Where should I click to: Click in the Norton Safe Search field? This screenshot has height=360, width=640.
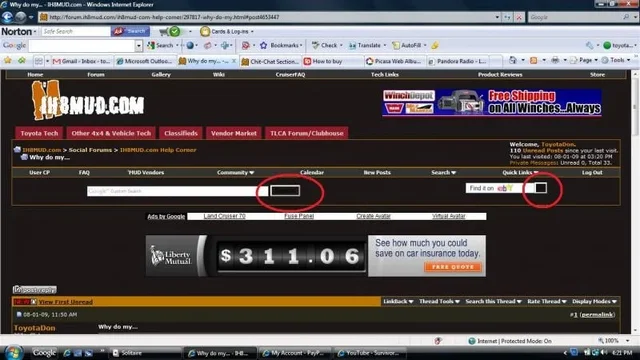[x=76, y=31]
